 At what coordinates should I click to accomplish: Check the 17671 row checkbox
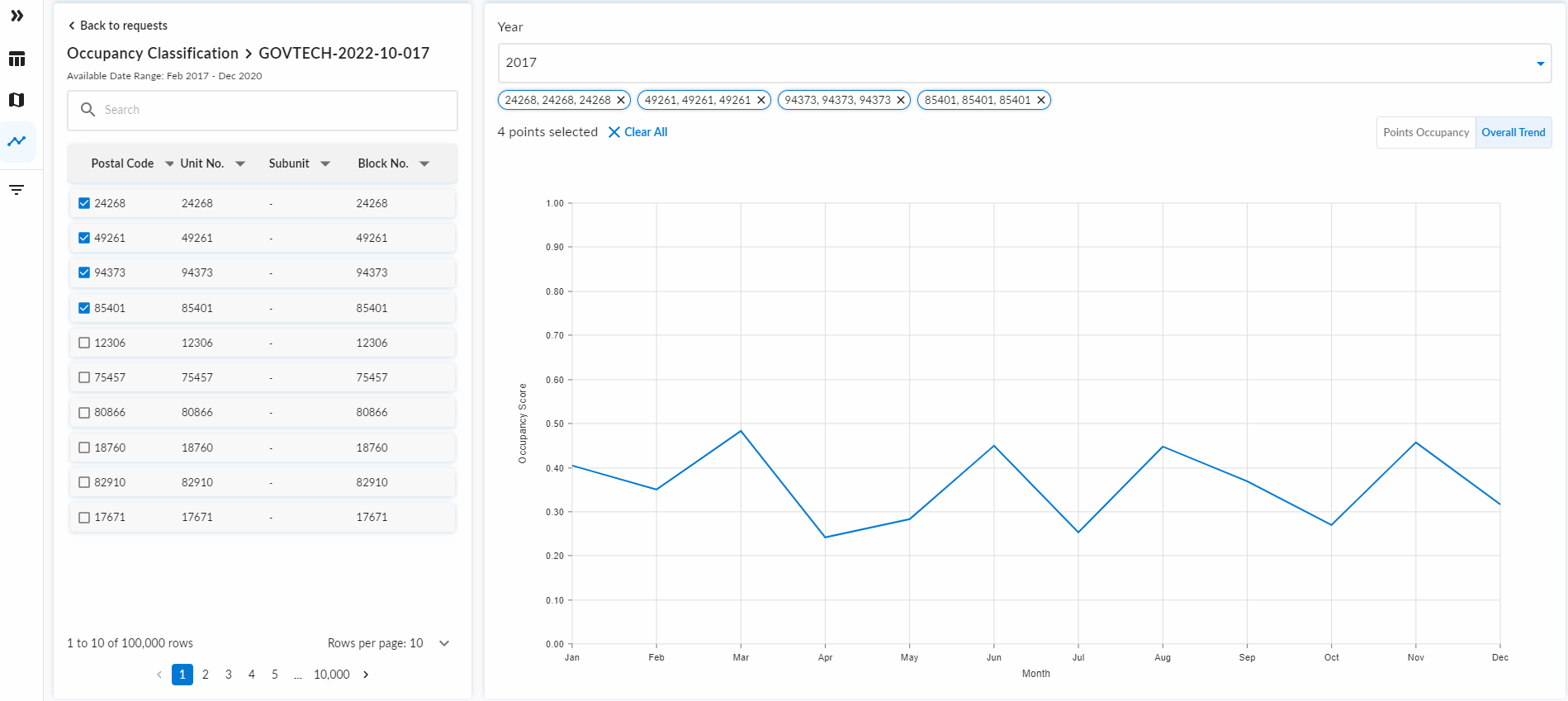(x=84, y=517)
